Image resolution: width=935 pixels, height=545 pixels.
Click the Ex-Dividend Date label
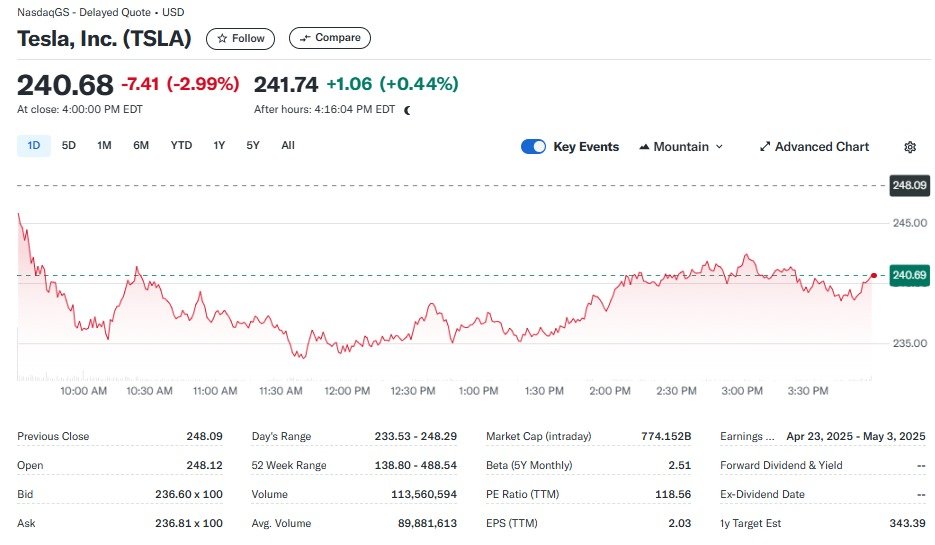(762, 494)
